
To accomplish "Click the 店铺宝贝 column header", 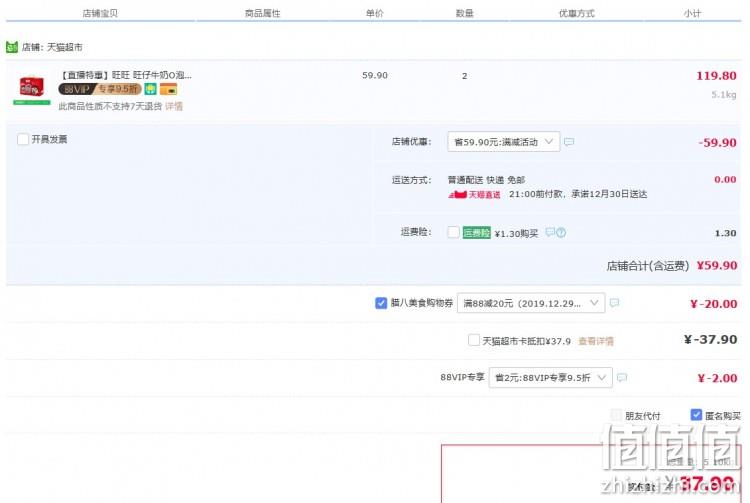I will point(100,13).
